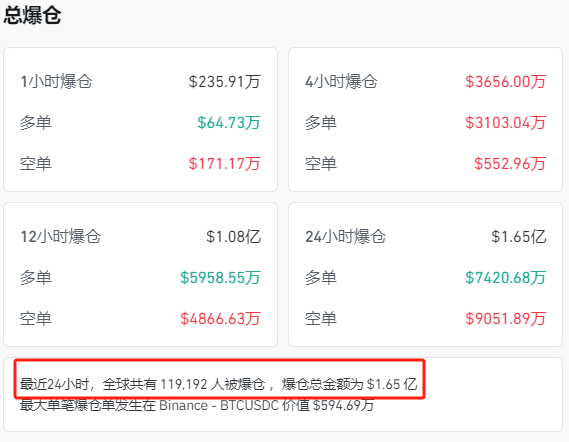Click the $4866.63万 short value
This screenshot has width=569, height=442.
[x=221, y=319]
